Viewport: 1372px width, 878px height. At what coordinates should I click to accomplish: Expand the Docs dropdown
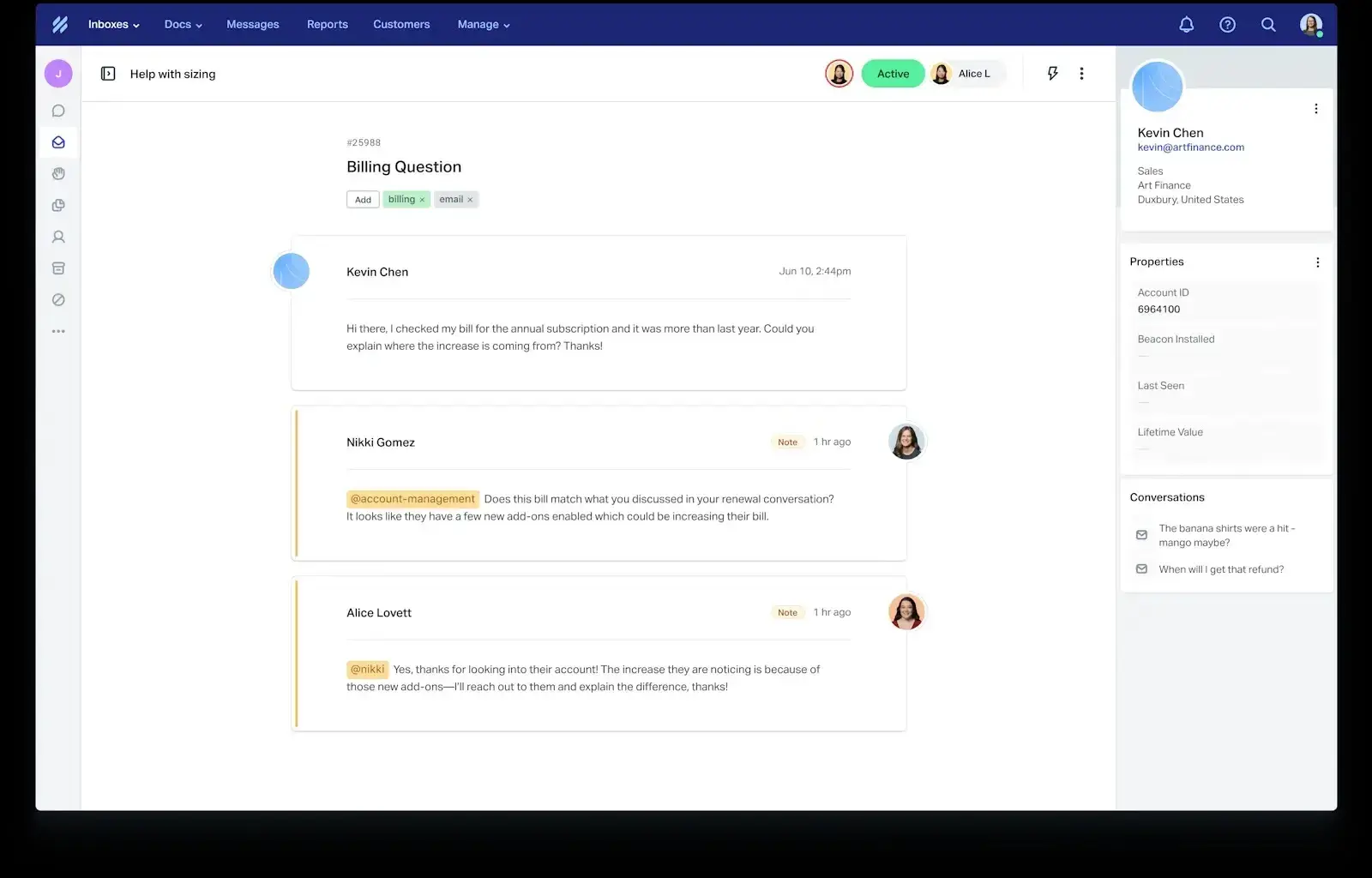183,25
